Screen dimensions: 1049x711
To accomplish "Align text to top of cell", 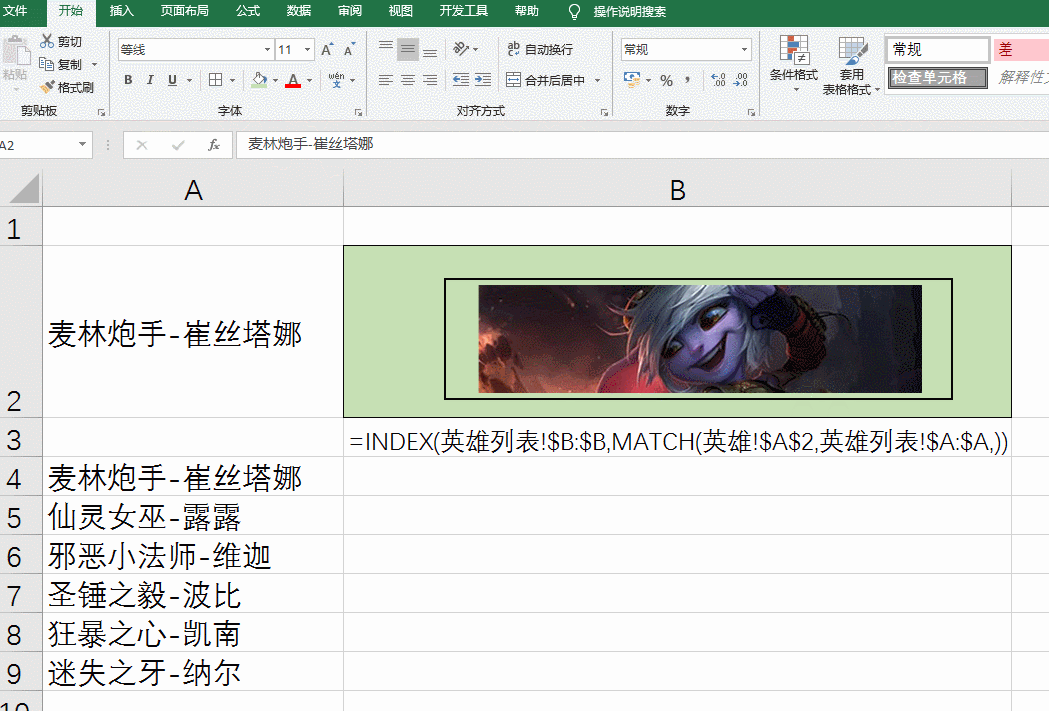I will pos(386,49).
